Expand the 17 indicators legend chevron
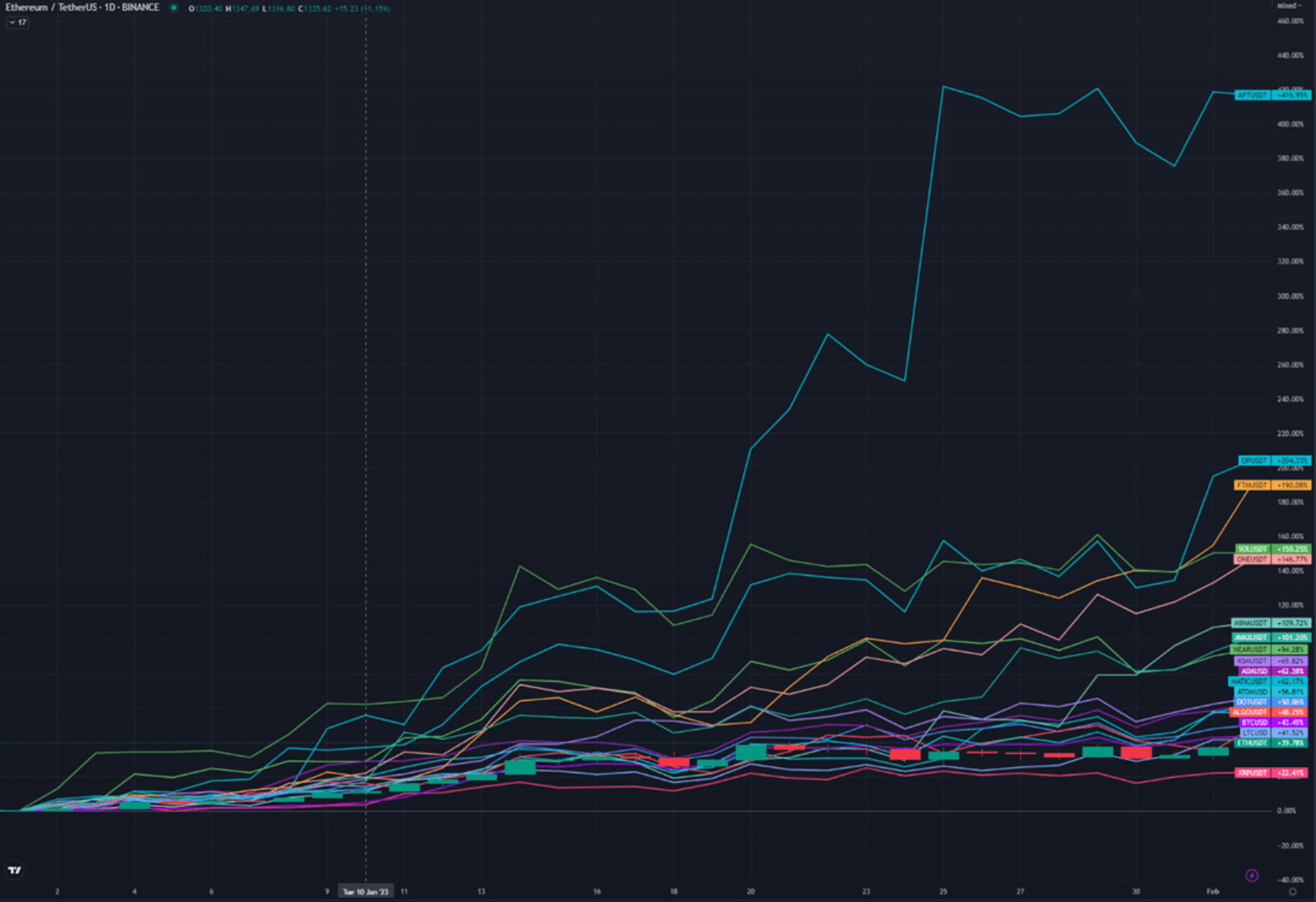Screen dimensions: 1316x902 [17, 22]
